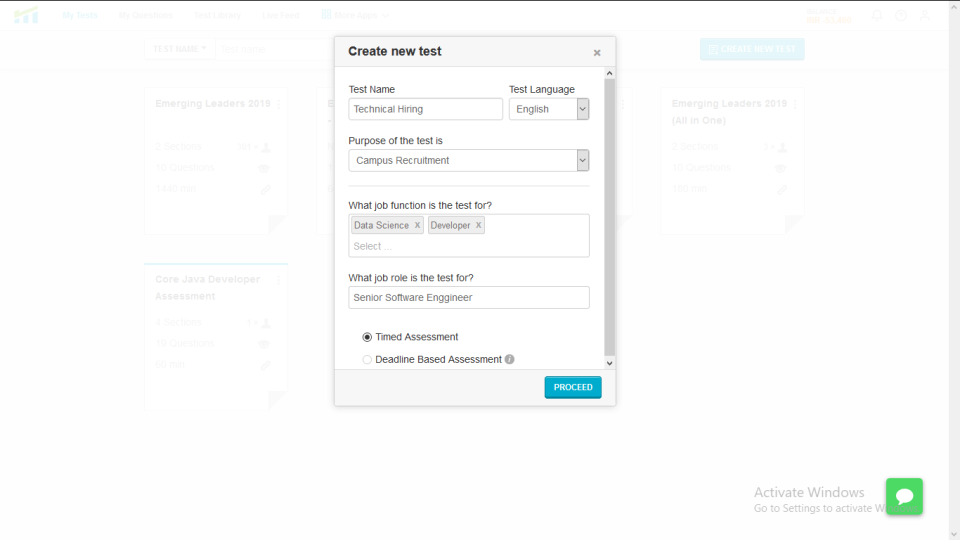Go to My Tests tab

coord(80,16)
